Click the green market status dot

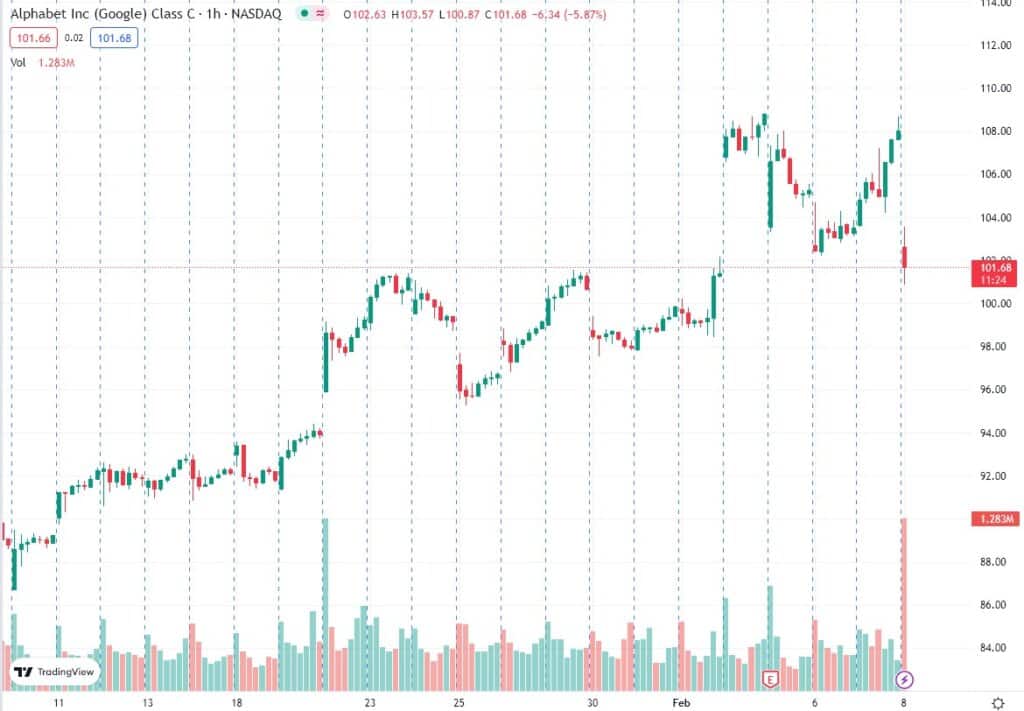(x=302, y=16)
